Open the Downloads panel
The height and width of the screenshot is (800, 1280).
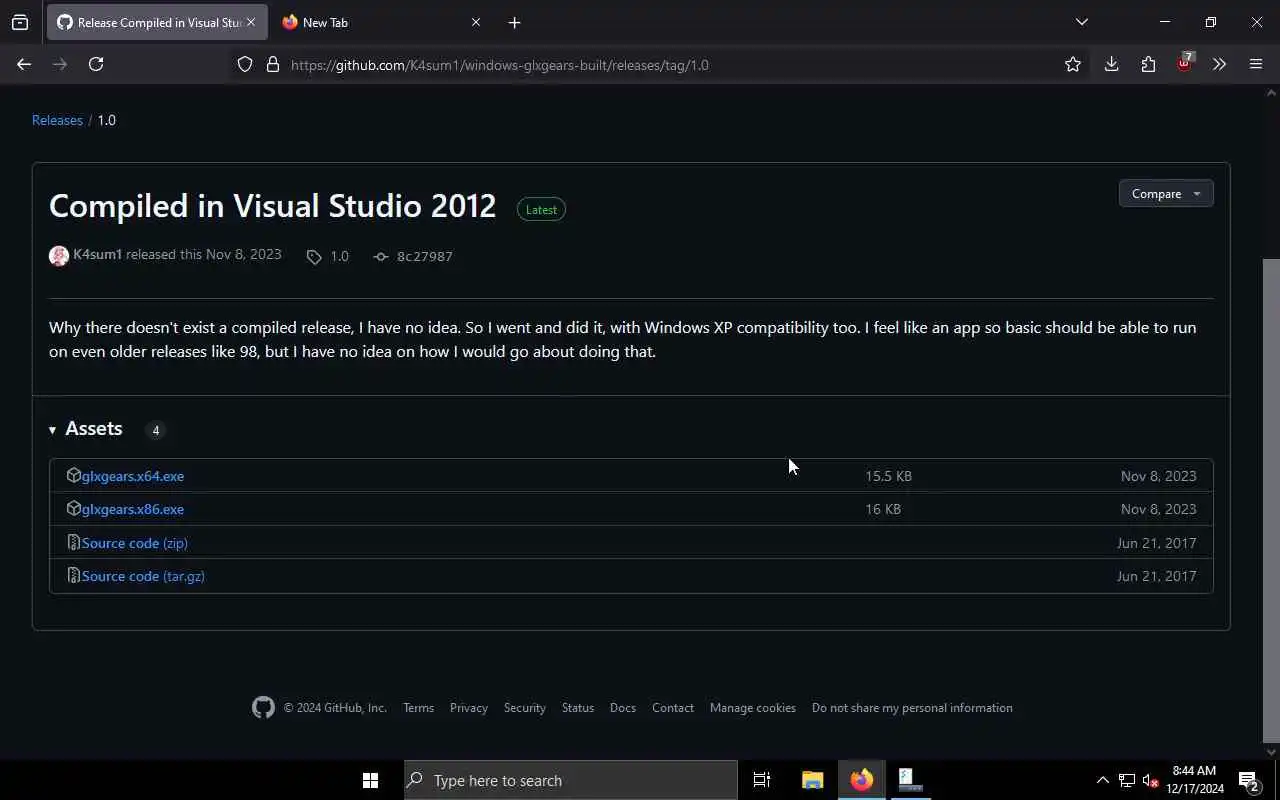pyautogui.click(x=1111, y=64)
